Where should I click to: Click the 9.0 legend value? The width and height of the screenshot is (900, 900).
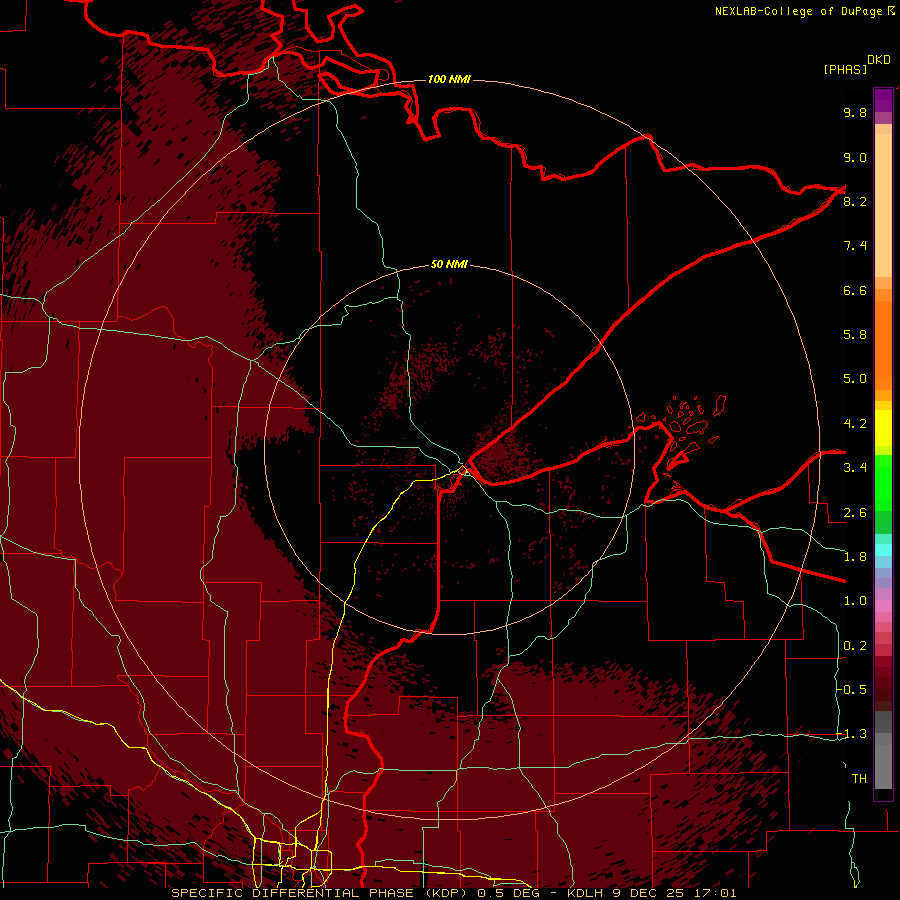[855, 157]
